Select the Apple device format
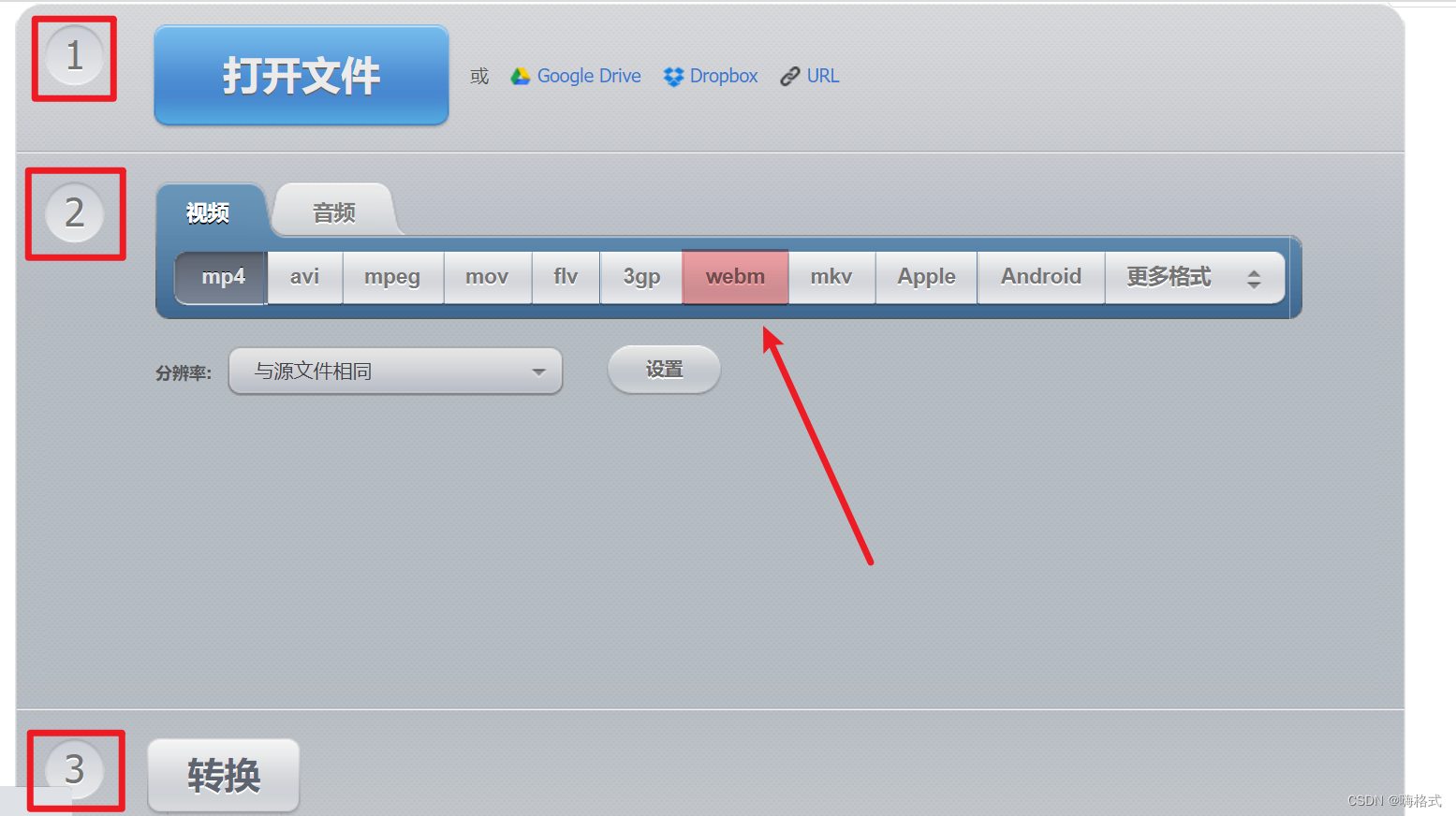This screenshot has width=1456, height=816. tap(925, 277)
